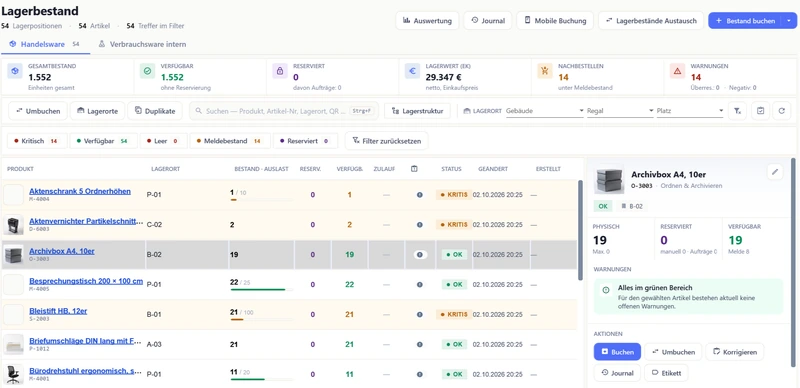This screenshot has width=800, height=388.
Task: Click the Bestand buchen button
Action: 745,20
